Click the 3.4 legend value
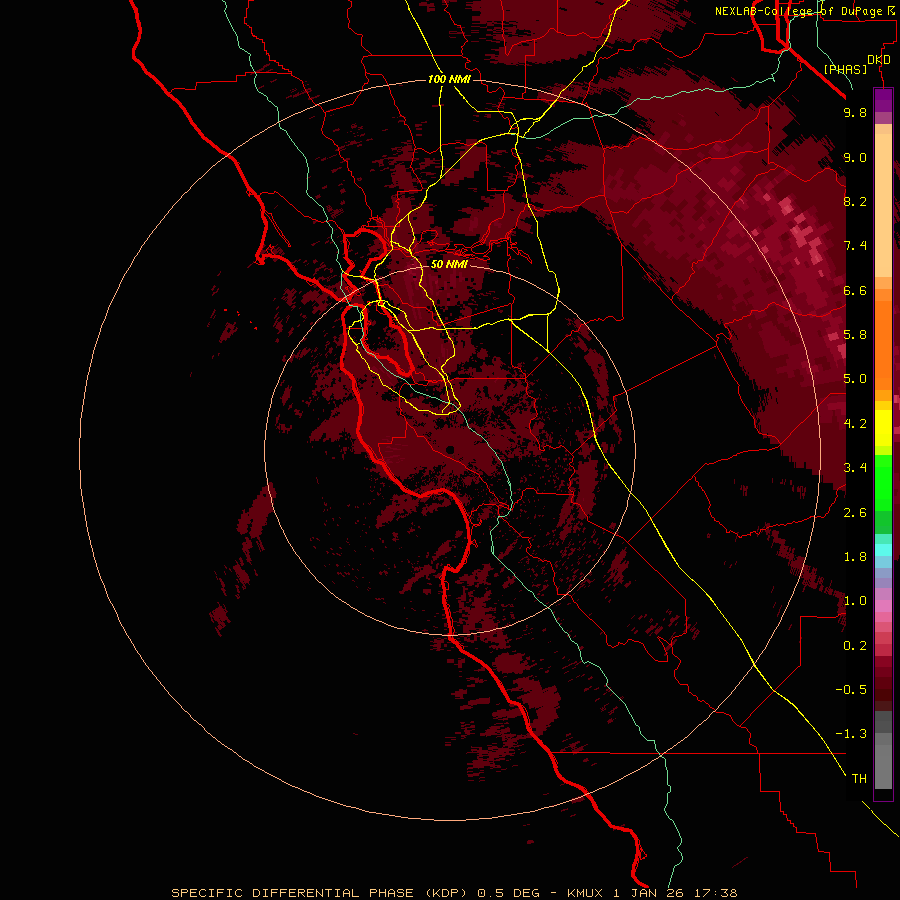This screenshot has height=900, width=900. click(855, 467)
